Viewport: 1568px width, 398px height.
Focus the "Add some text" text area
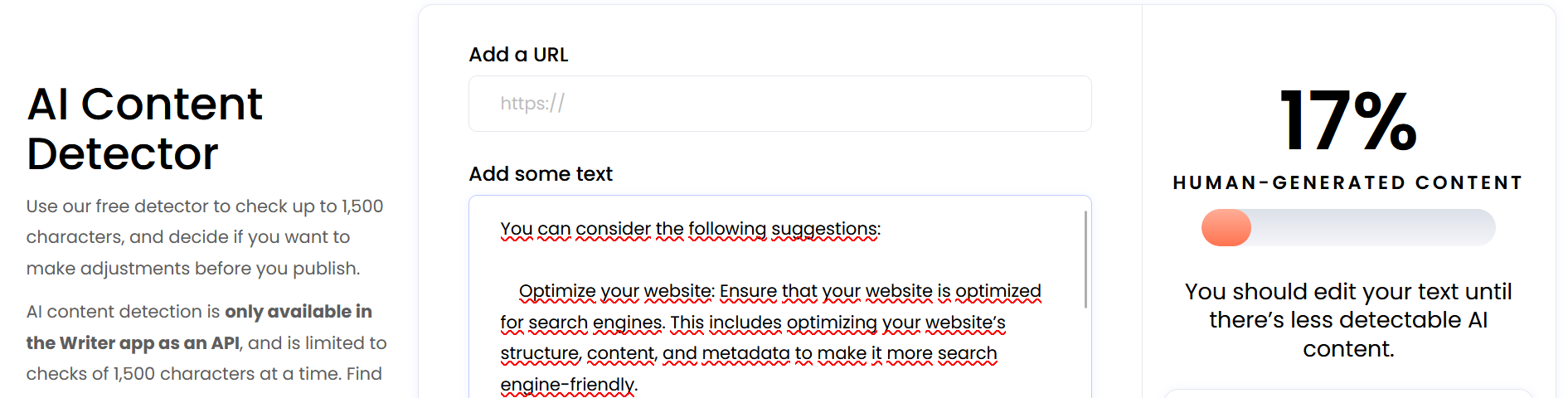pyautogui.click(x=779, y=297)
